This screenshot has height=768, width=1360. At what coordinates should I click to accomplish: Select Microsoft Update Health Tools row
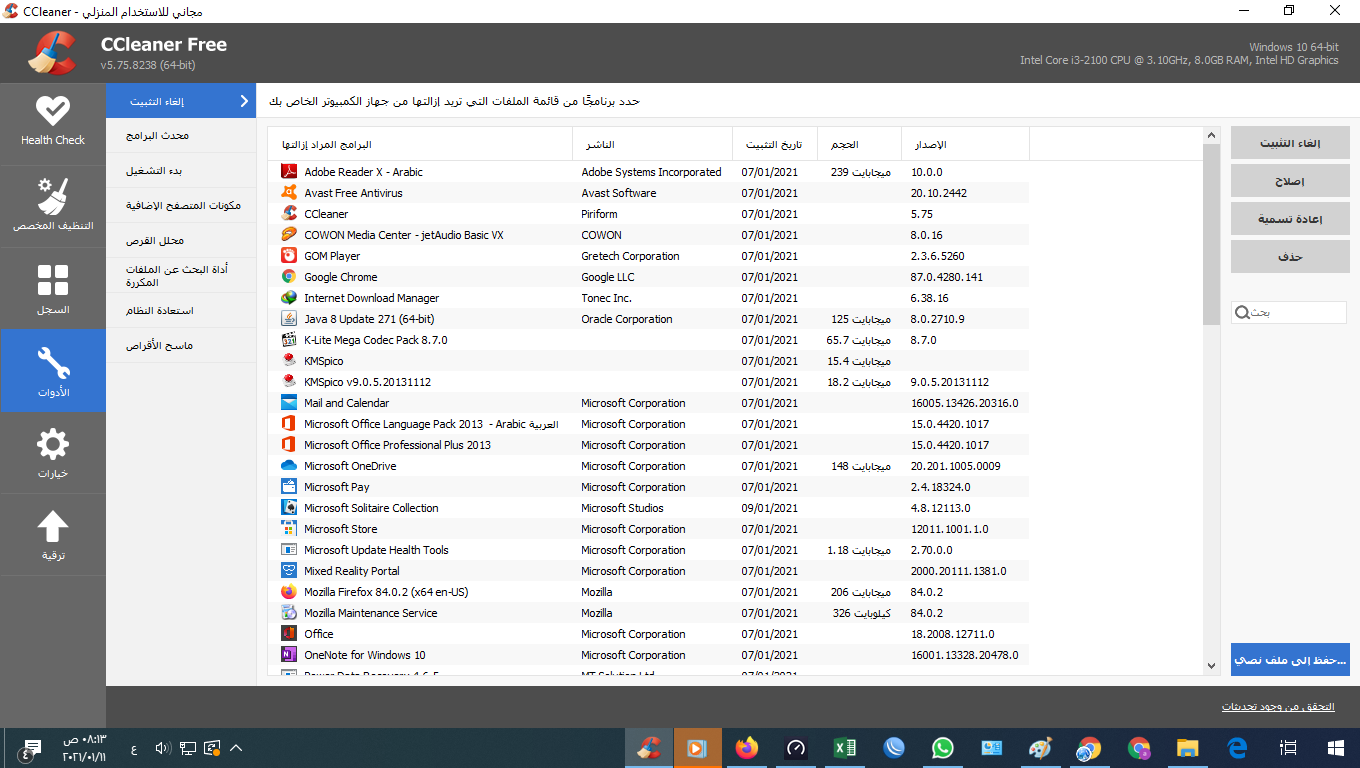click(x=648, y=550)
